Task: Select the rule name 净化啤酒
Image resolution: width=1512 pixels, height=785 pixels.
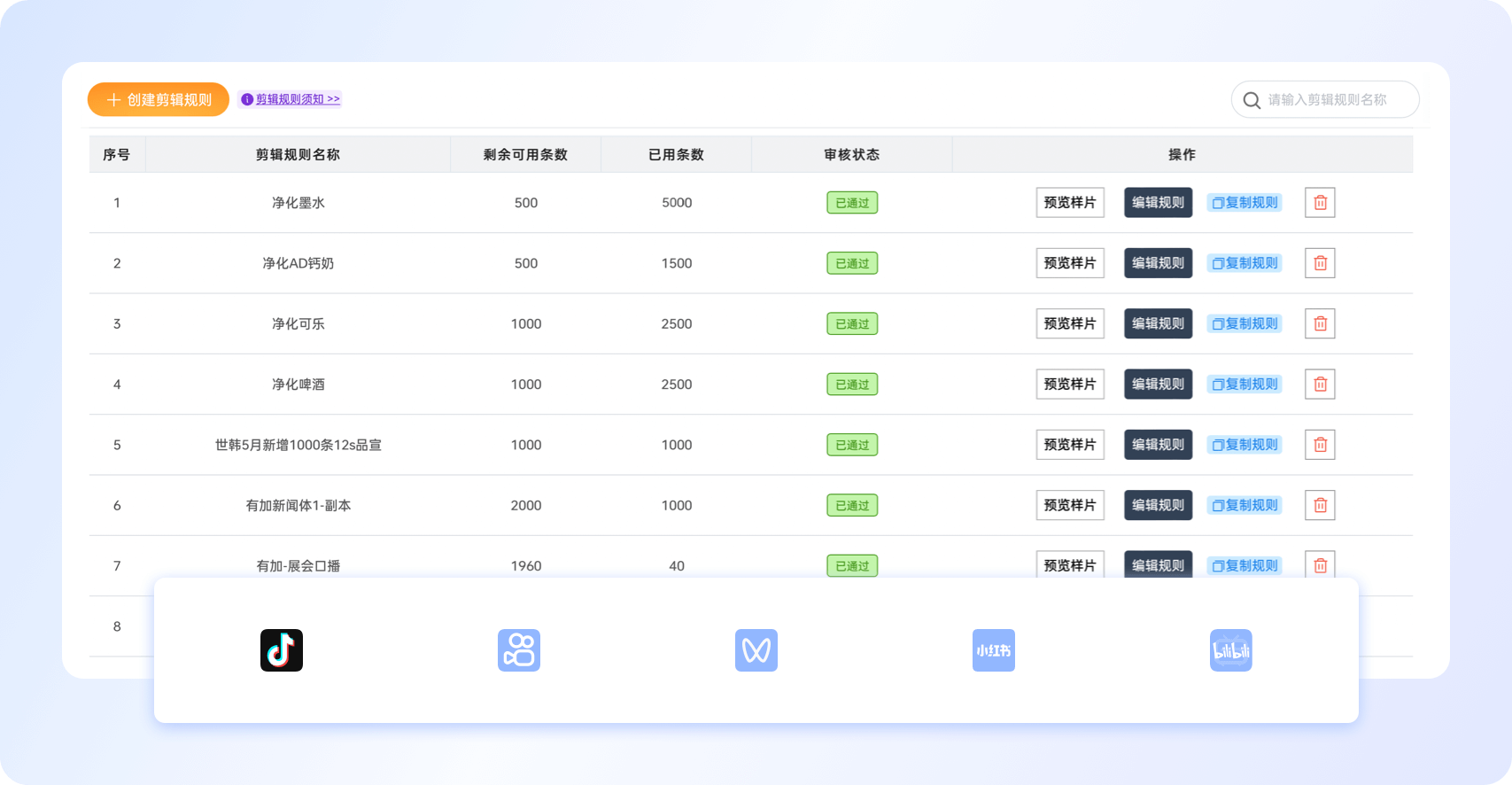Action: point(299,385)
